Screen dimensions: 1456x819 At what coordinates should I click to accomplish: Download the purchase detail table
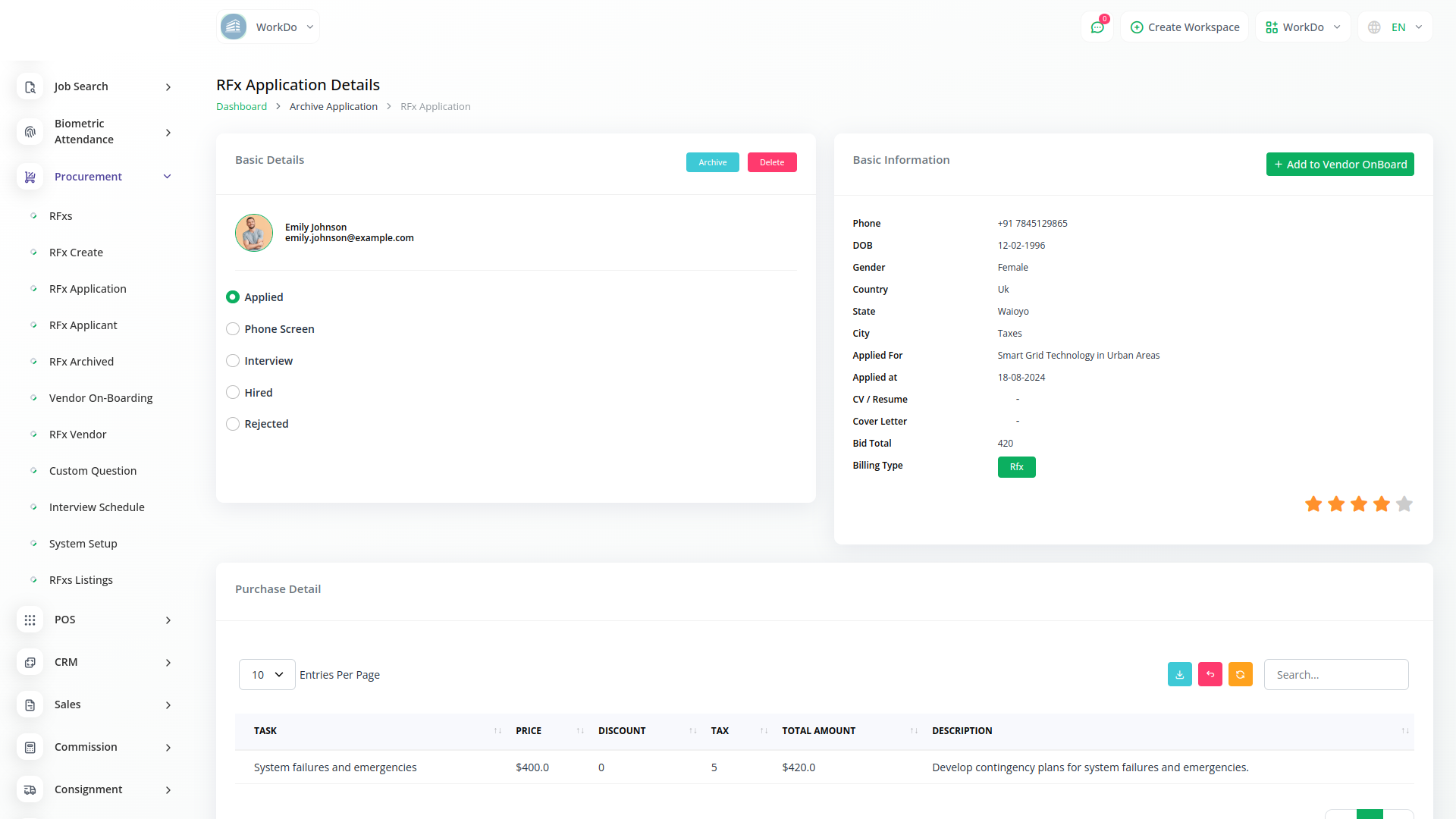point(1180,674)
